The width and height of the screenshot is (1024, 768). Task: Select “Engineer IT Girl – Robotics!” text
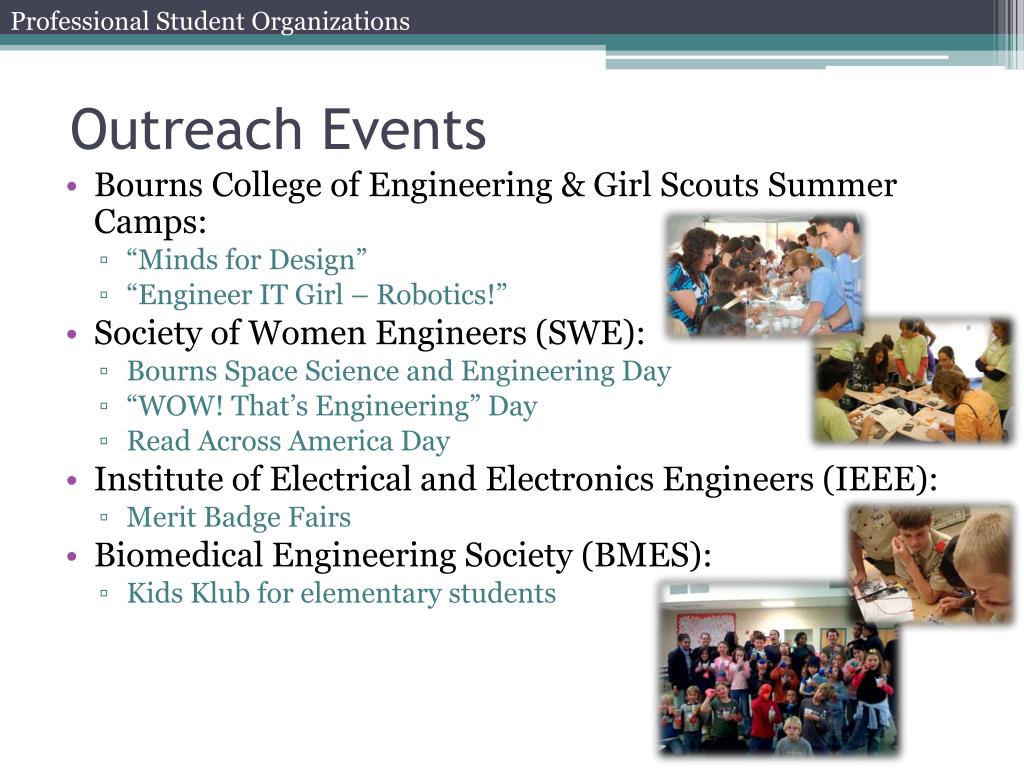[x=316, y=295]
